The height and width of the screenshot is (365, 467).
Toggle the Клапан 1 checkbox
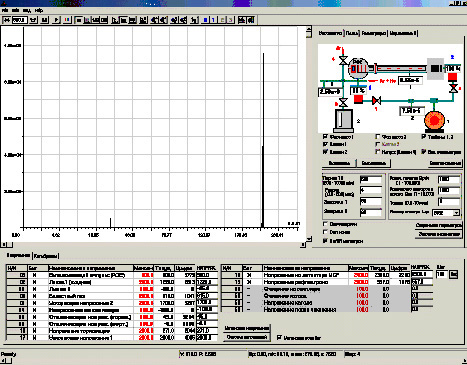tap(325, 144)
